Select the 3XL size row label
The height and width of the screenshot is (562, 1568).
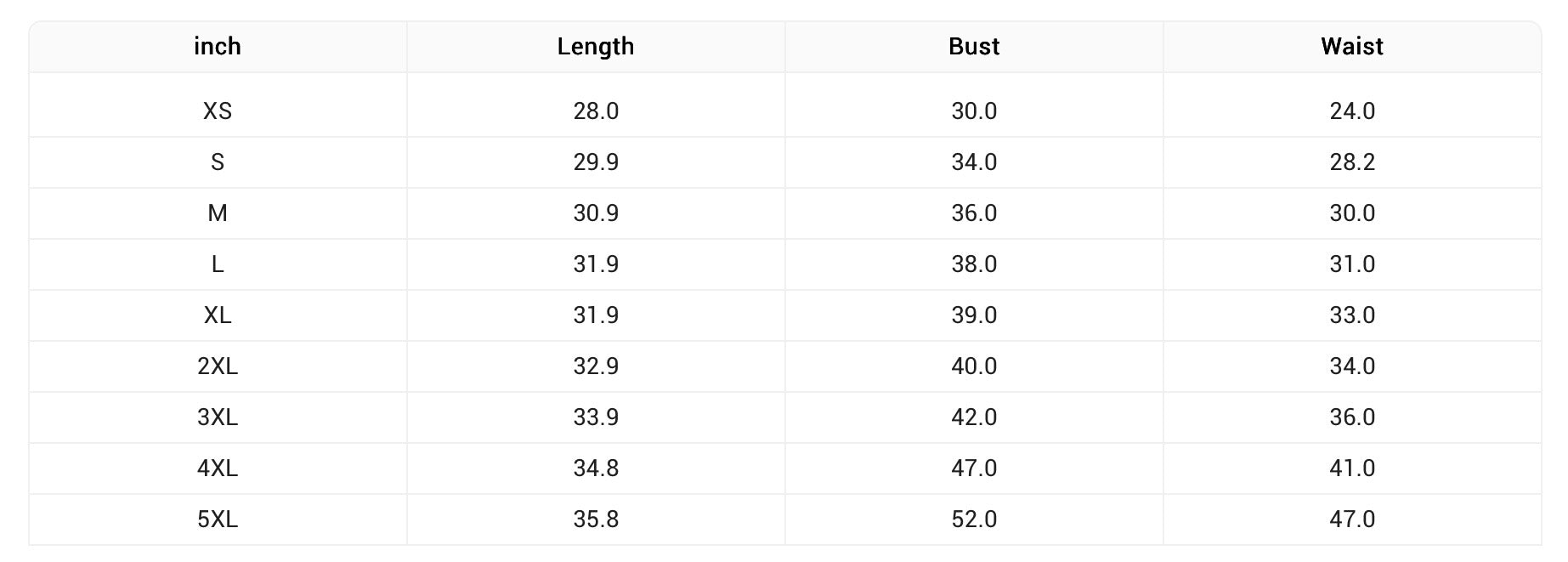pos(218,417)
